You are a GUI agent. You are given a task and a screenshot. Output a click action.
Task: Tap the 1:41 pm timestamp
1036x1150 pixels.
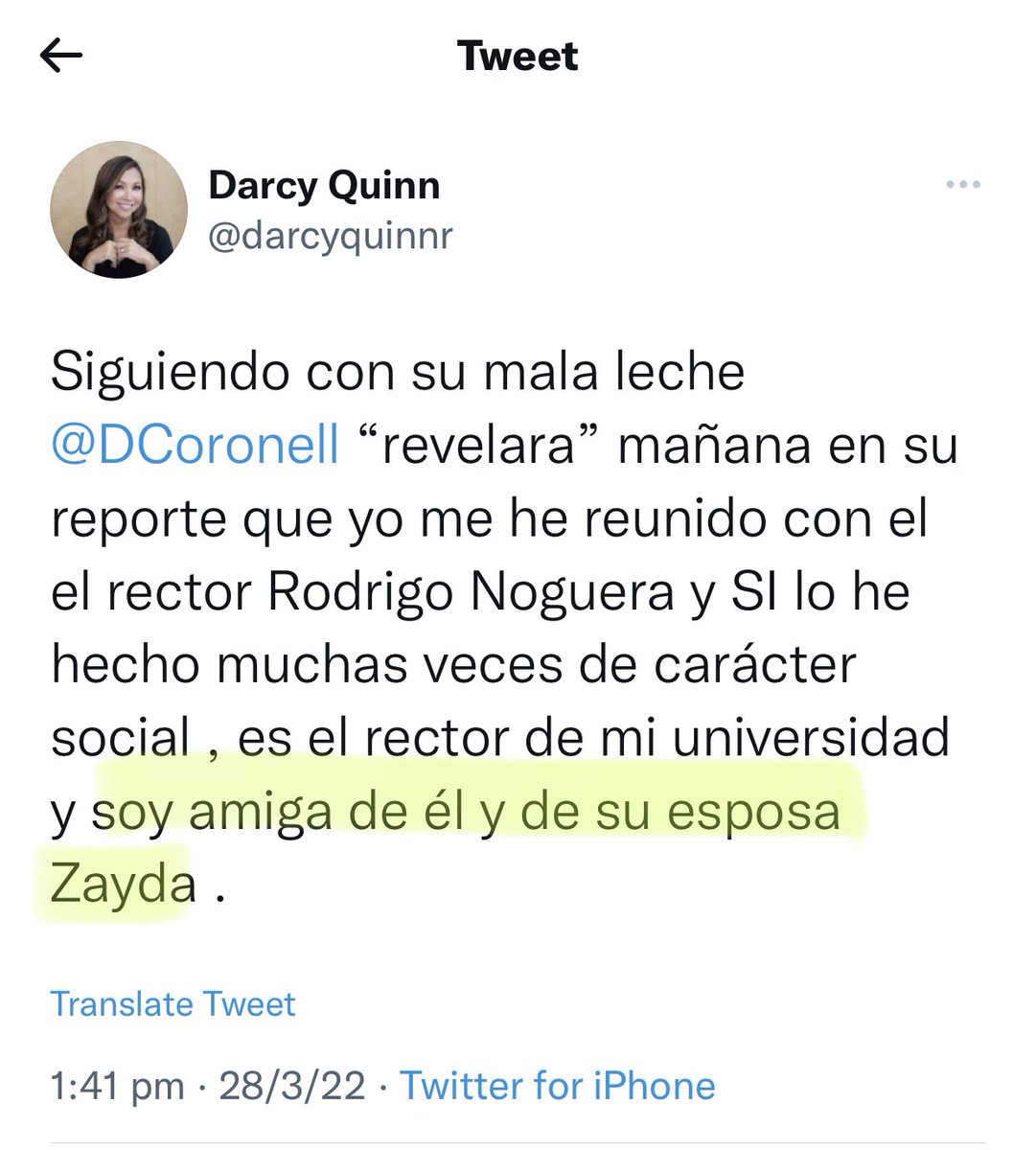pos(117,1086)
